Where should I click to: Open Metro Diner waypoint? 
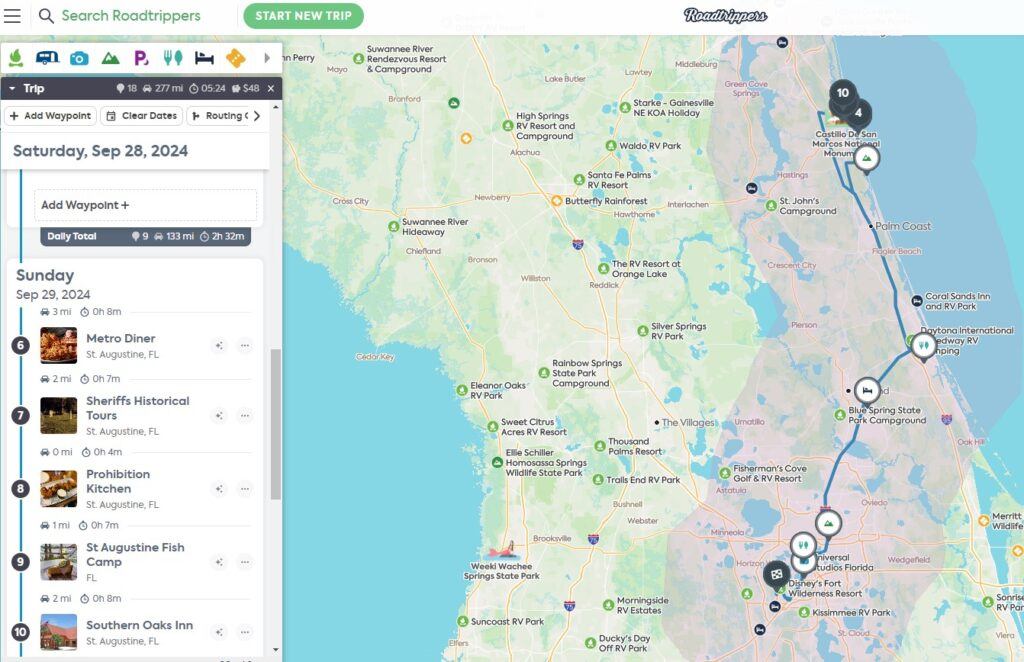(x=121, y=338)
